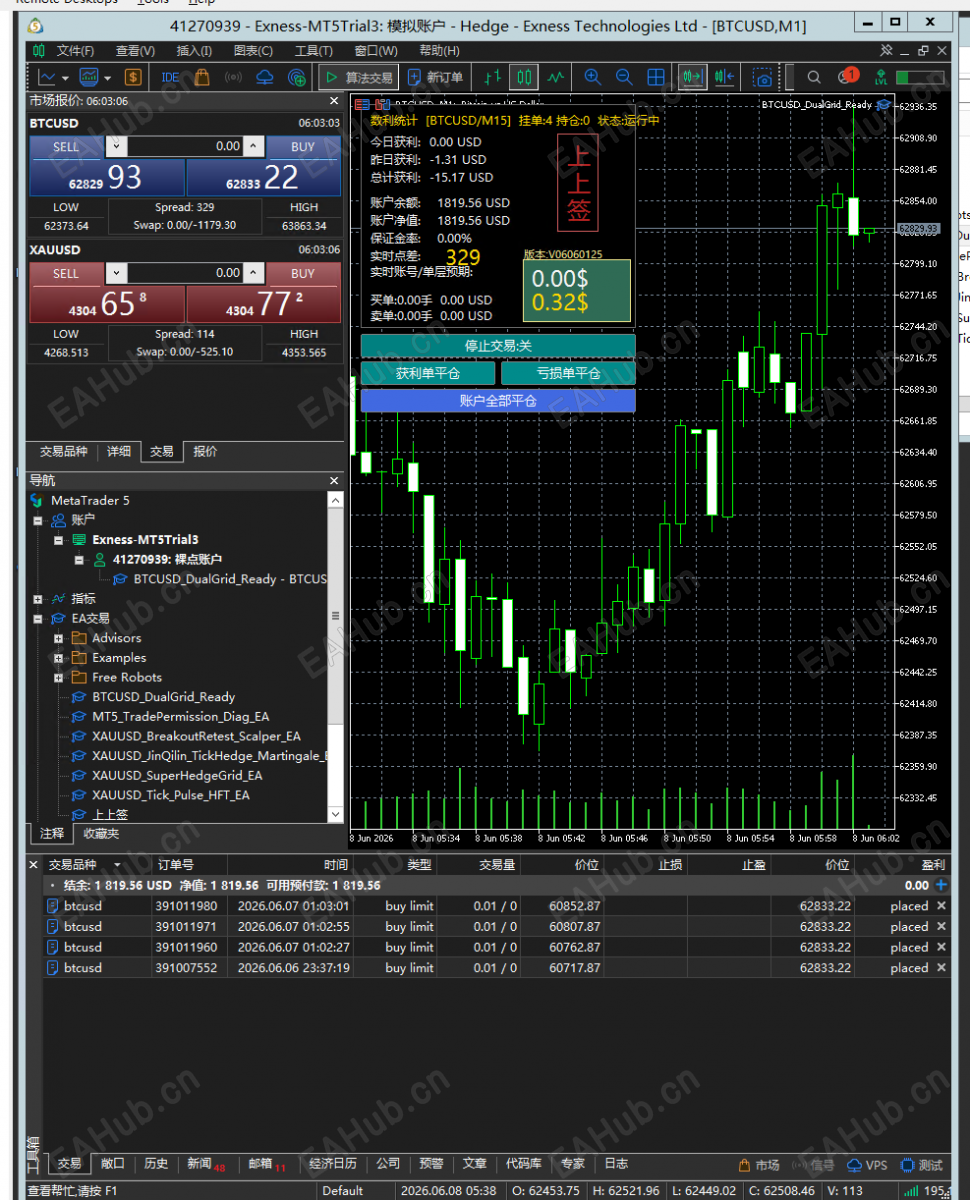970x1200 pixels.
Task: Select MT5_TradePermission_Diag_EA in Navigator
Action: click(x=180, y=716)
